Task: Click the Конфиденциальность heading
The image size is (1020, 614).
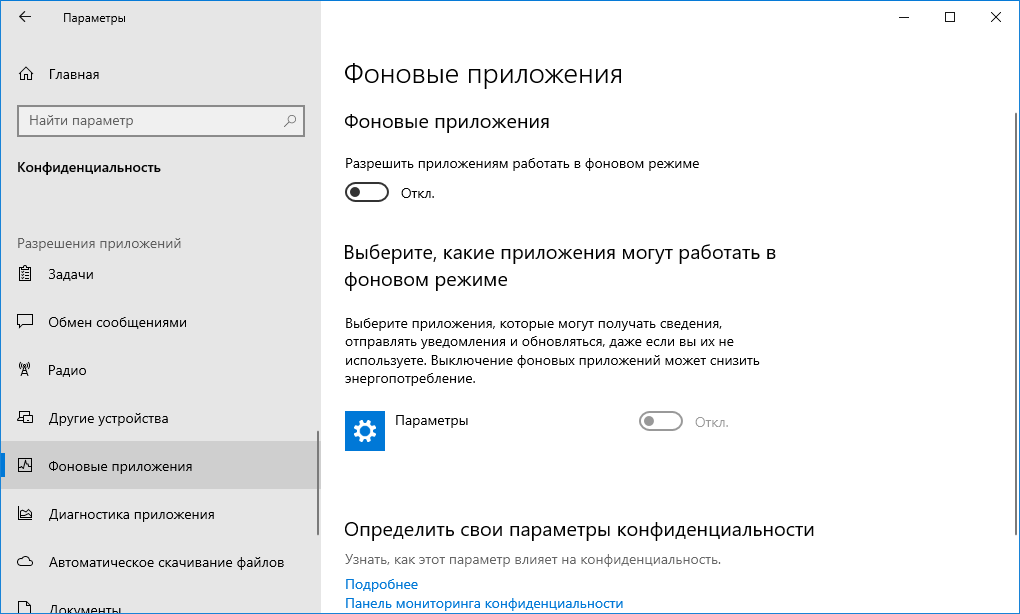Action: [88, 168]
